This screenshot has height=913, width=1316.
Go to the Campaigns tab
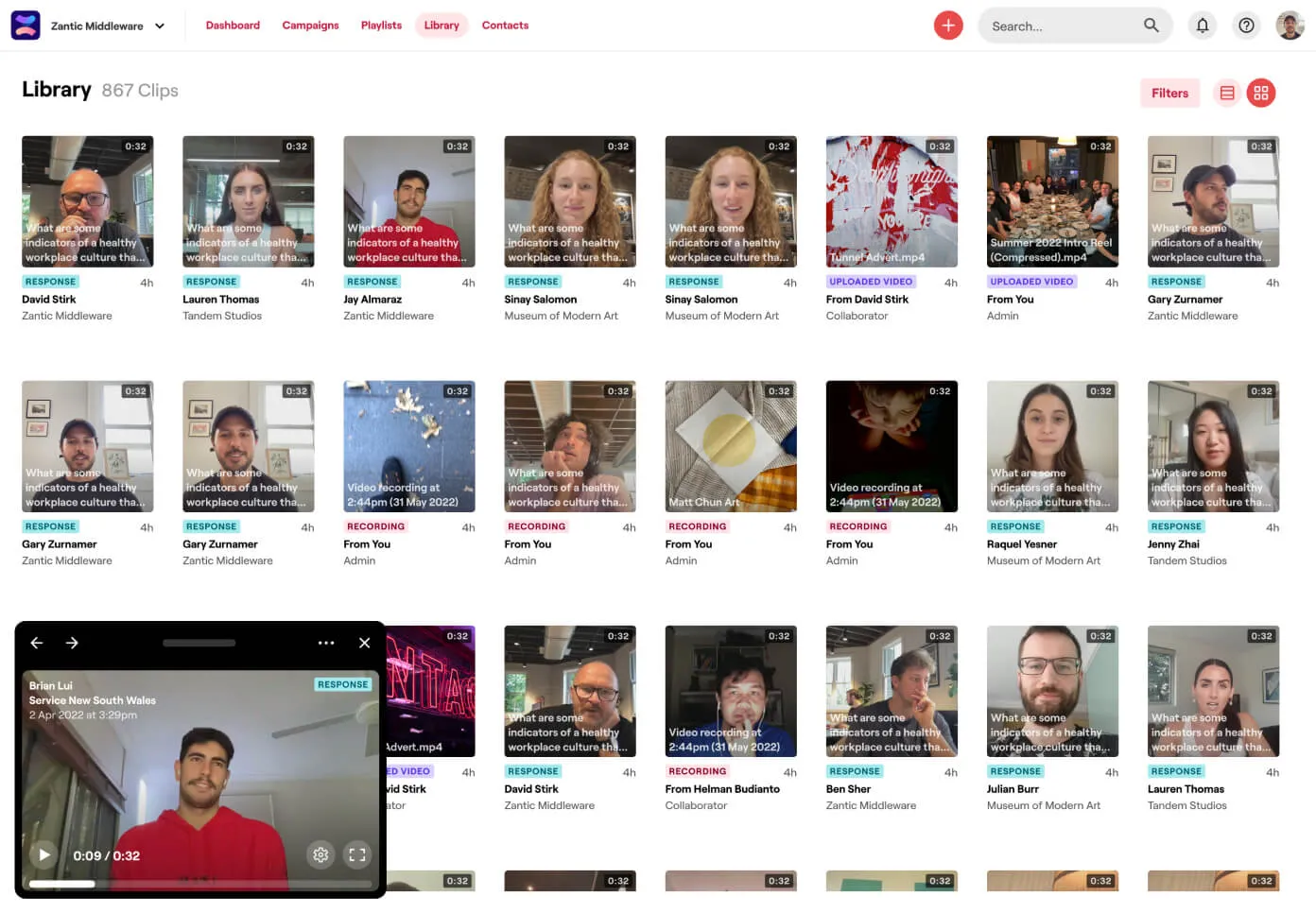(x=310, y=26)
